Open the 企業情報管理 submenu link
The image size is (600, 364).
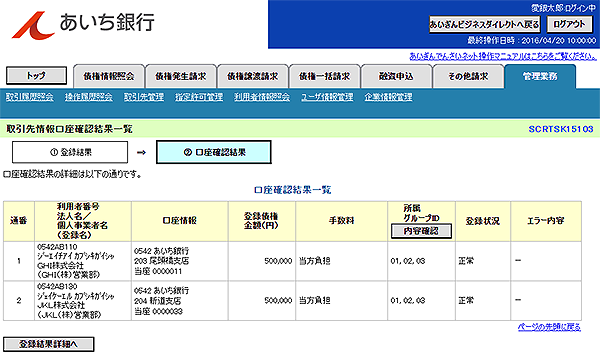click(388, 97)
